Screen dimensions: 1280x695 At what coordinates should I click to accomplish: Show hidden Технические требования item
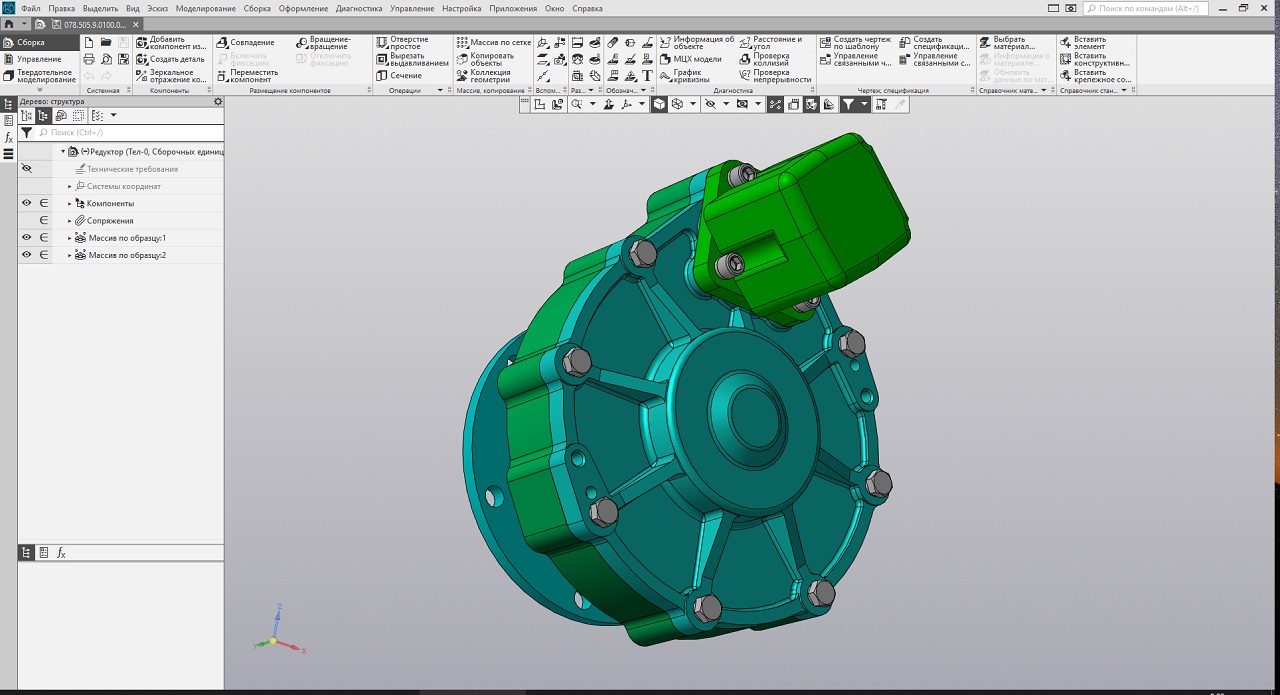pyautogui.click(x=27, y=169)
